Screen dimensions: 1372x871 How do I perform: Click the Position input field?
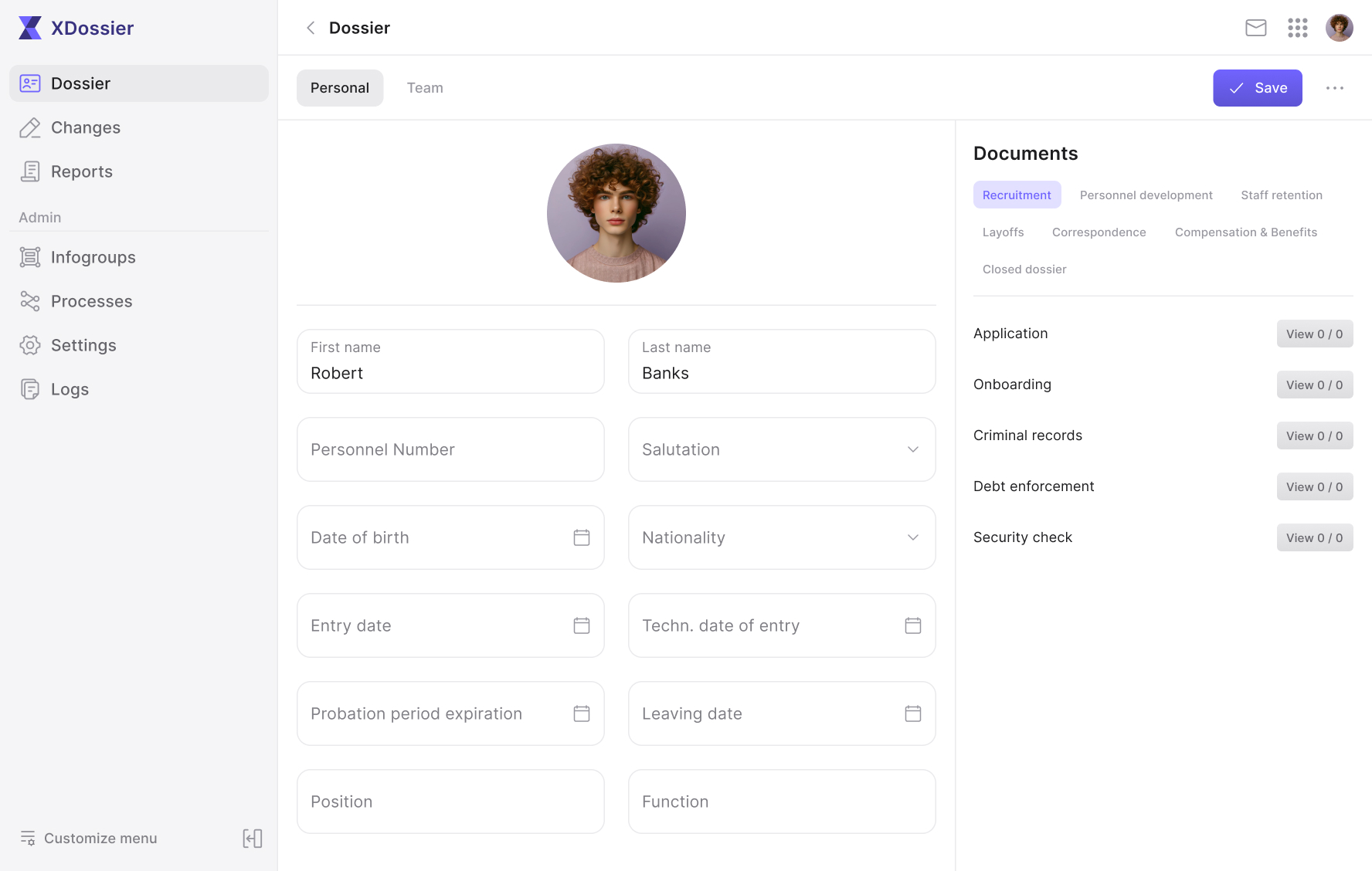coord(450,802)
